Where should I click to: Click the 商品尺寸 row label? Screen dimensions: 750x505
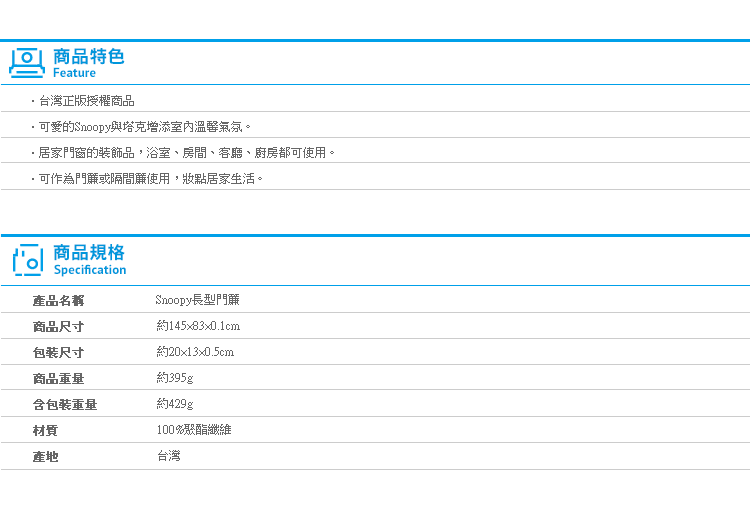(x=58, y=327)
